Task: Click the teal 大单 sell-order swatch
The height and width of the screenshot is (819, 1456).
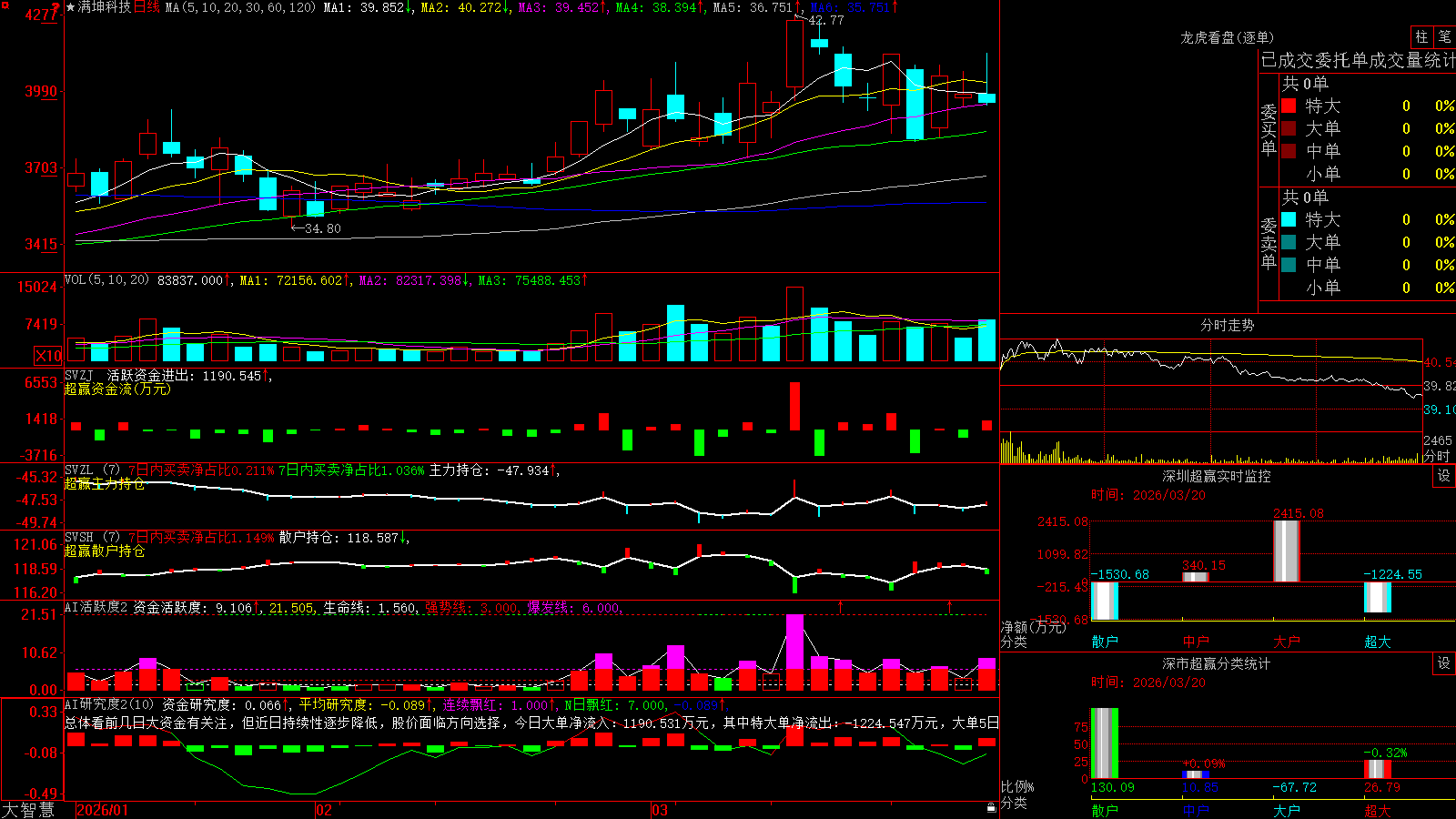Action: (1289, 242)
